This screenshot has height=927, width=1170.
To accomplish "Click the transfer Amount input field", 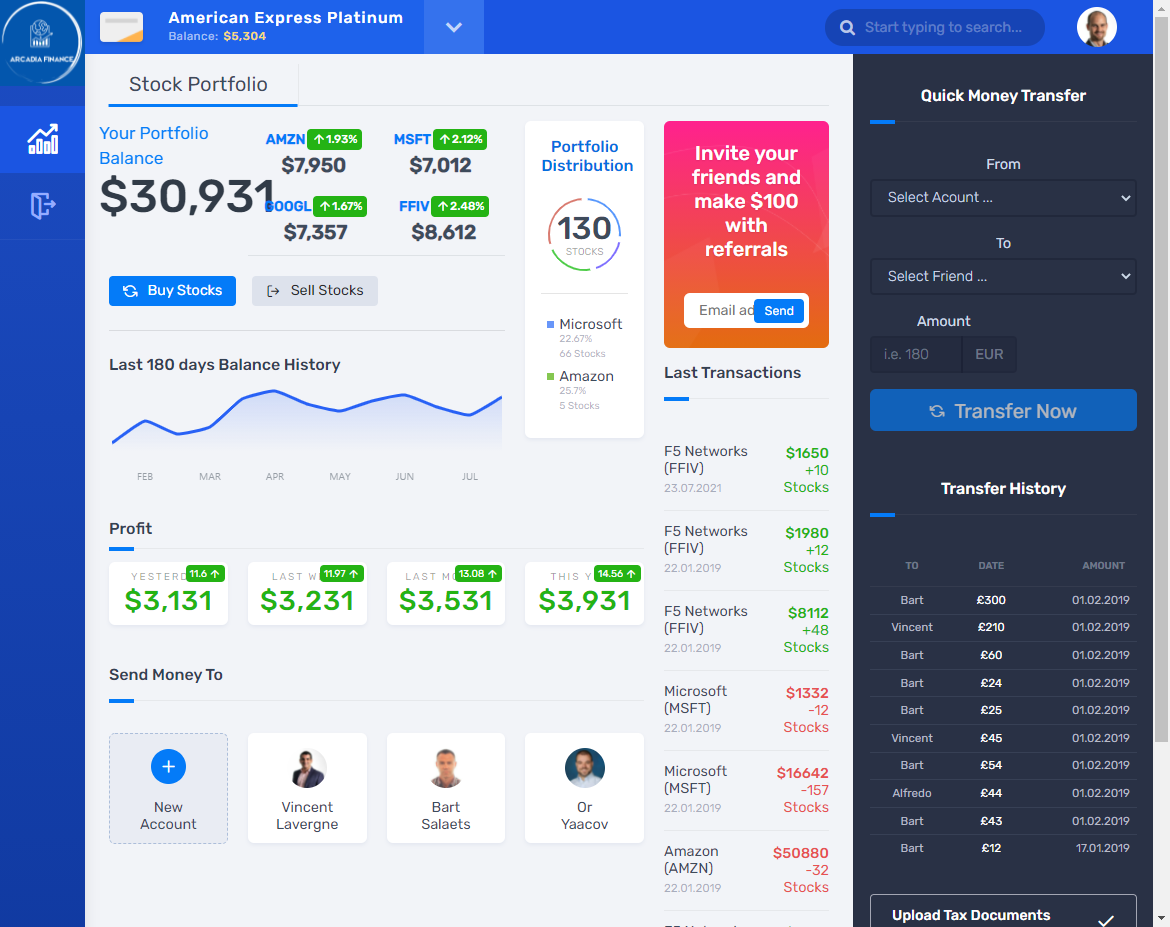I will (916, 355).
